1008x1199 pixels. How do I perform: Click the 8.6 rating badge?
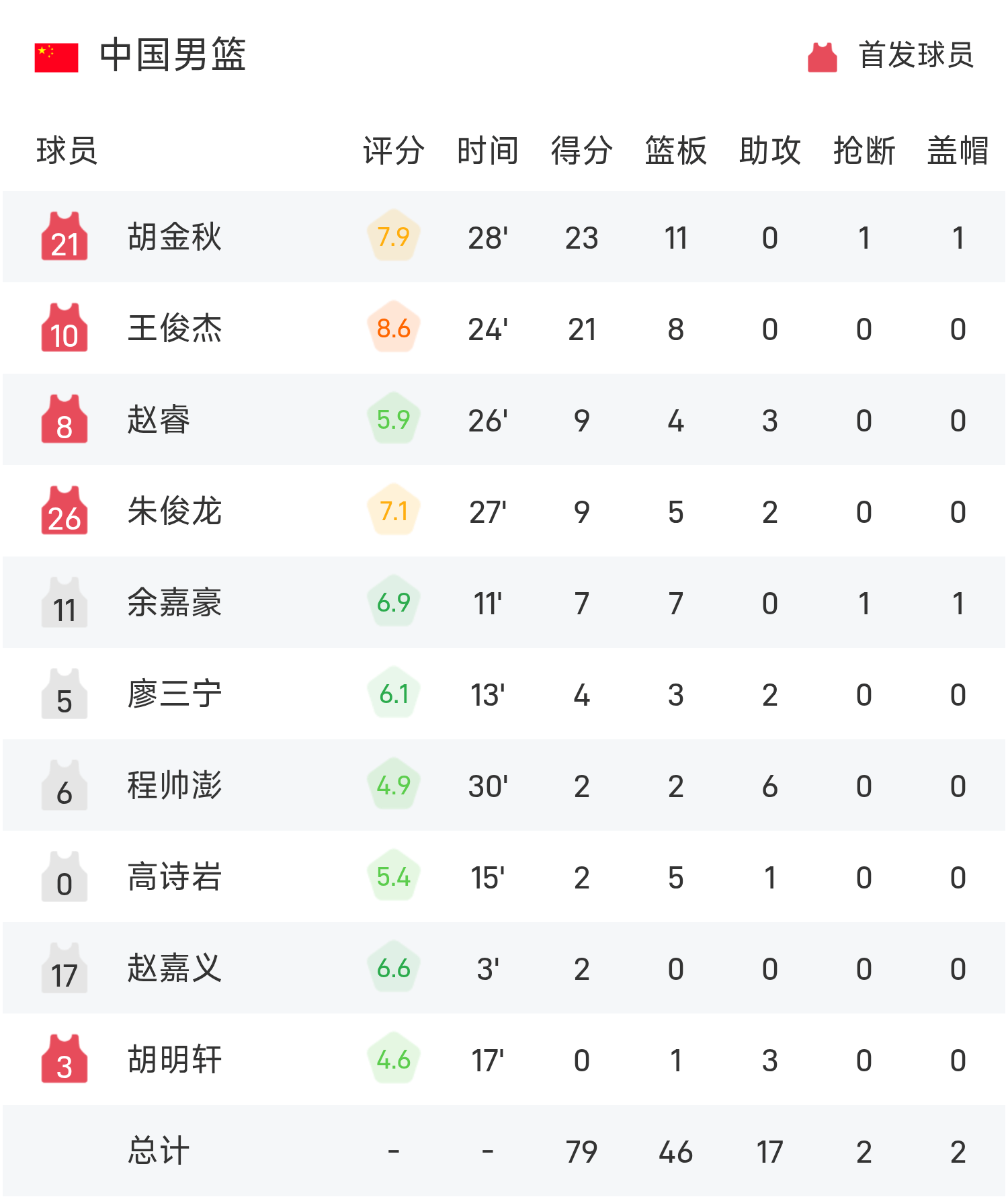(x=394, y=328)
